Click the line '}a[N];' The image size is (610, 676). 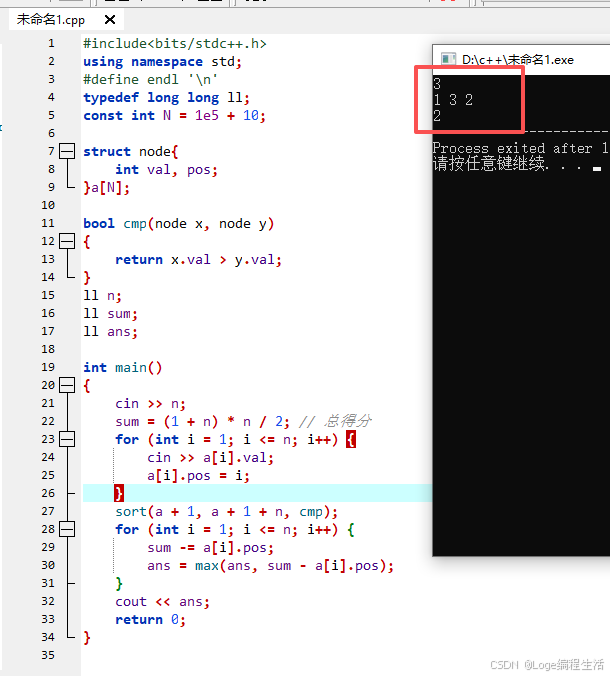click(x=106, y=188)
